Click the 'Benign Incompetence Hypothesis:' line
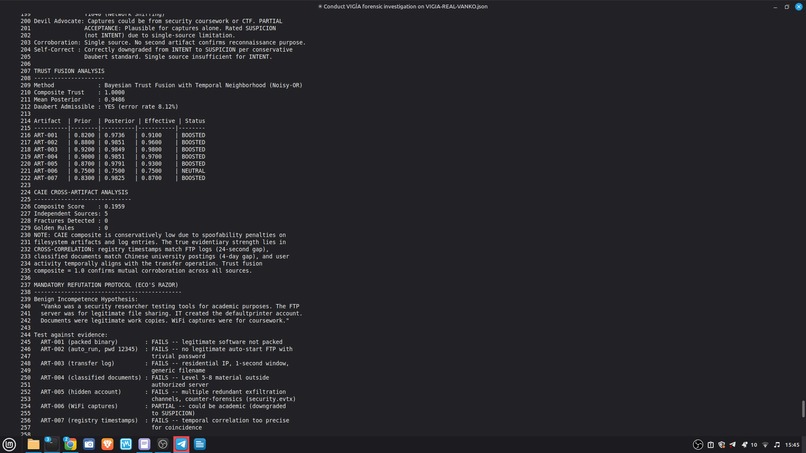The image size is (806, 453). point(86,299)
